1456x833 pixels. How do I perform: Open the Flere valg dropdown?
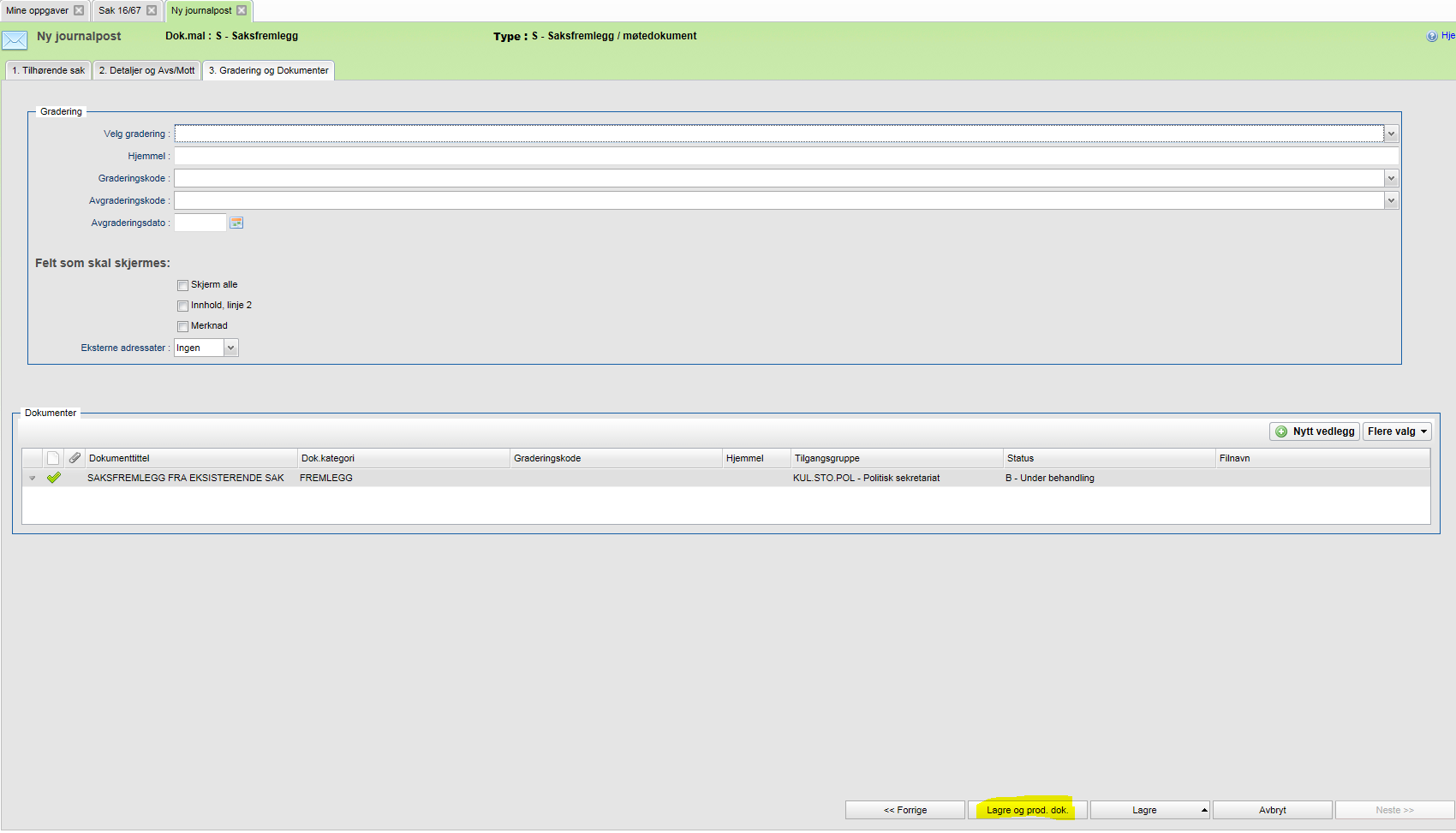click(1397, 431)
